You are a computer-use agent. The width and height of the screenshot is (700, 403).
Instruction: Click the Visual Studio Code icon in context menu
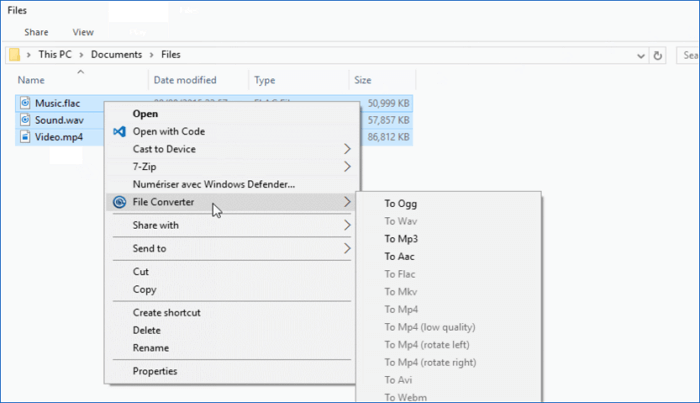tap(119, 131)
